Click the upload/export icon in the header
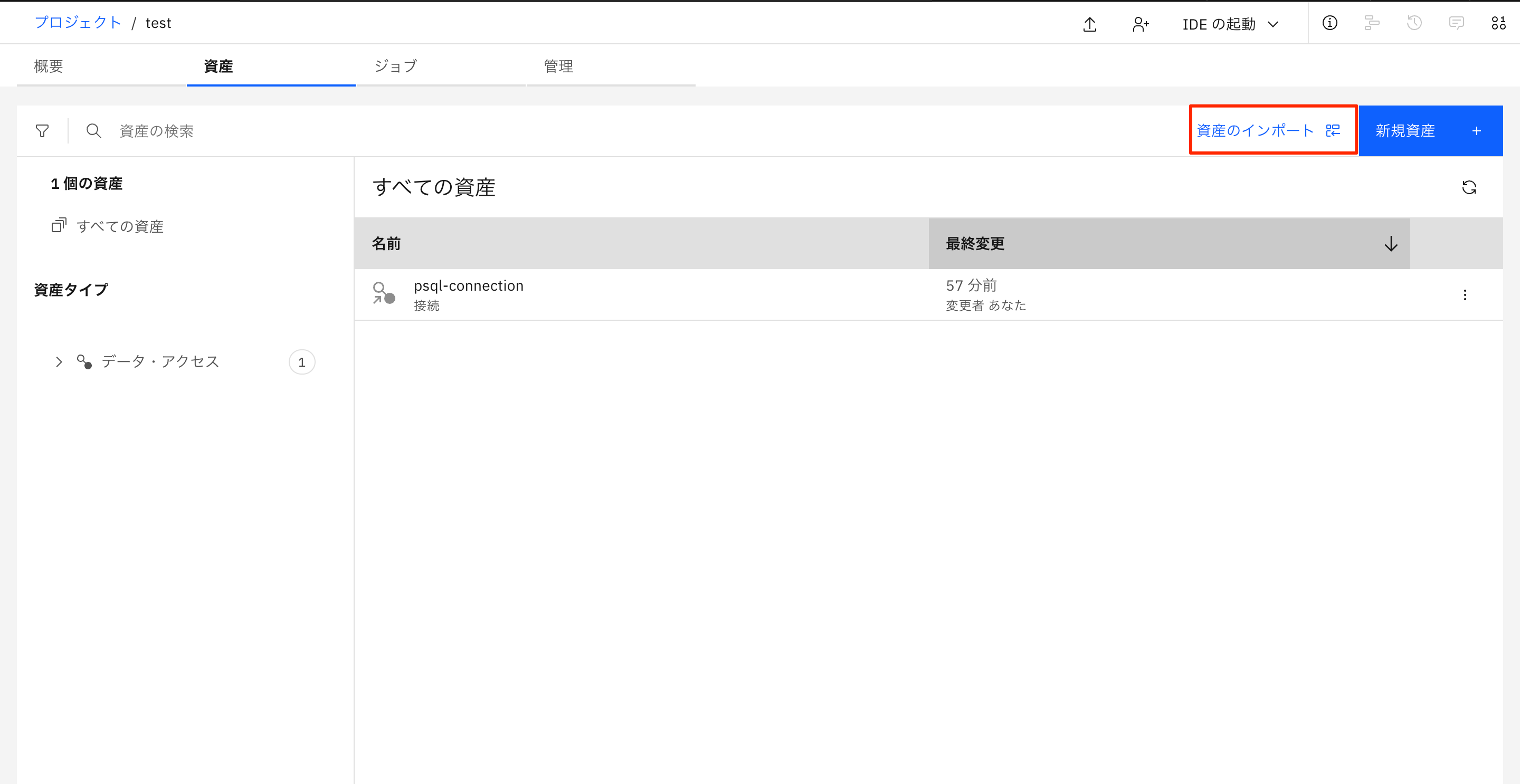This screenshot has width=1520, height=784. (1089, 24)
